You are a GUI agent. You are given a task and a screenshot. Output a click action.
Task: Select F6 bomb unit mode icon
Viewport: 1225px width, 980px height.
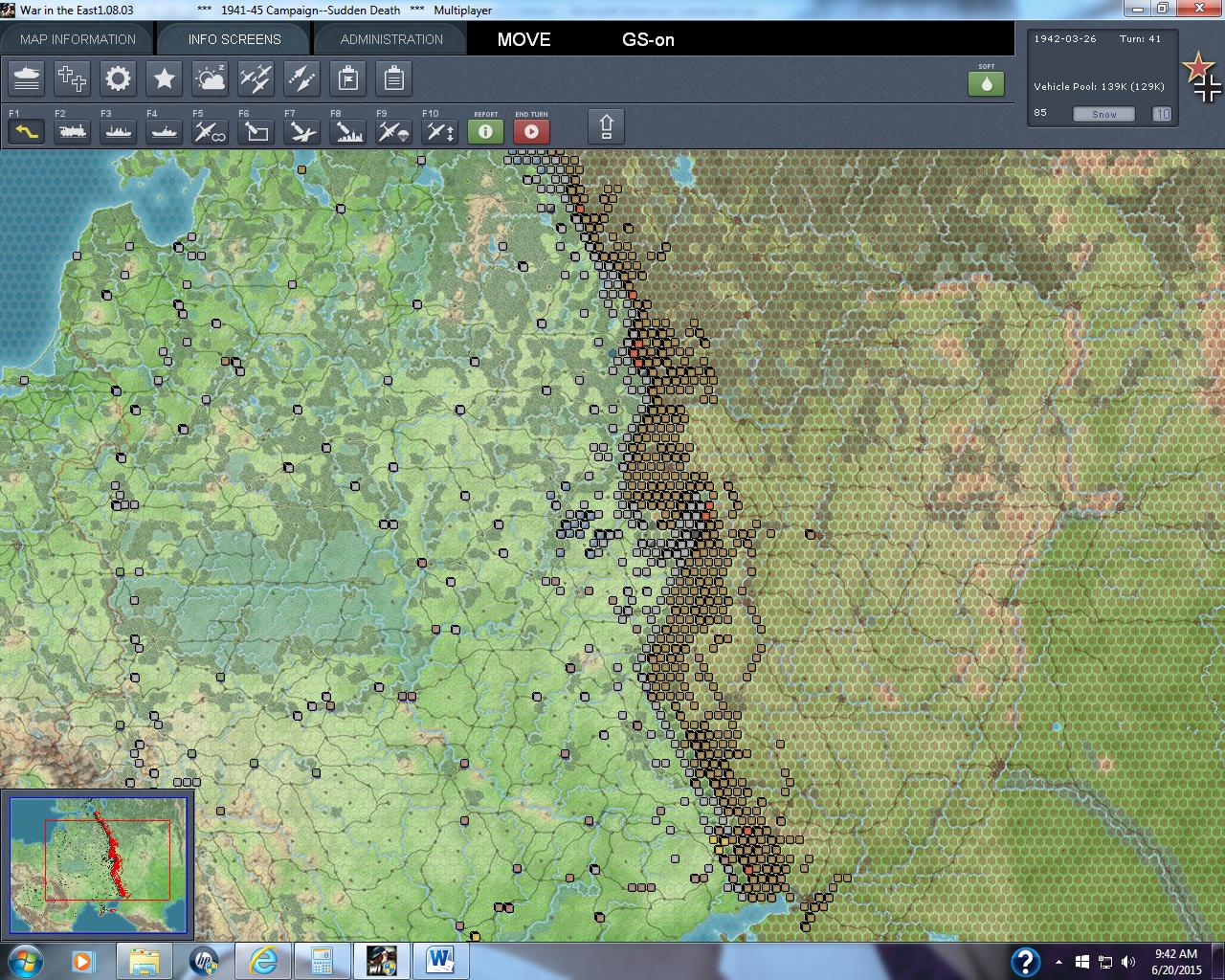pos(256,130)
